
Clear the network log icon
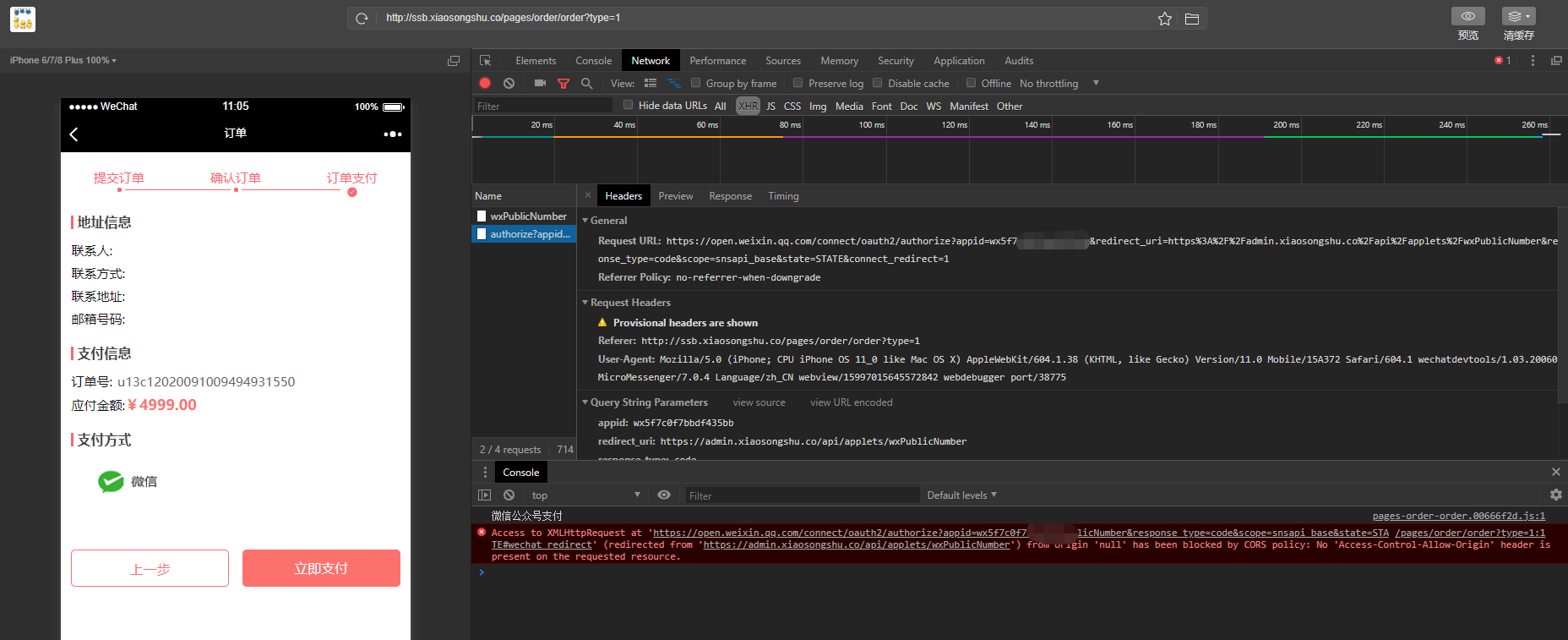click(509, 83)
